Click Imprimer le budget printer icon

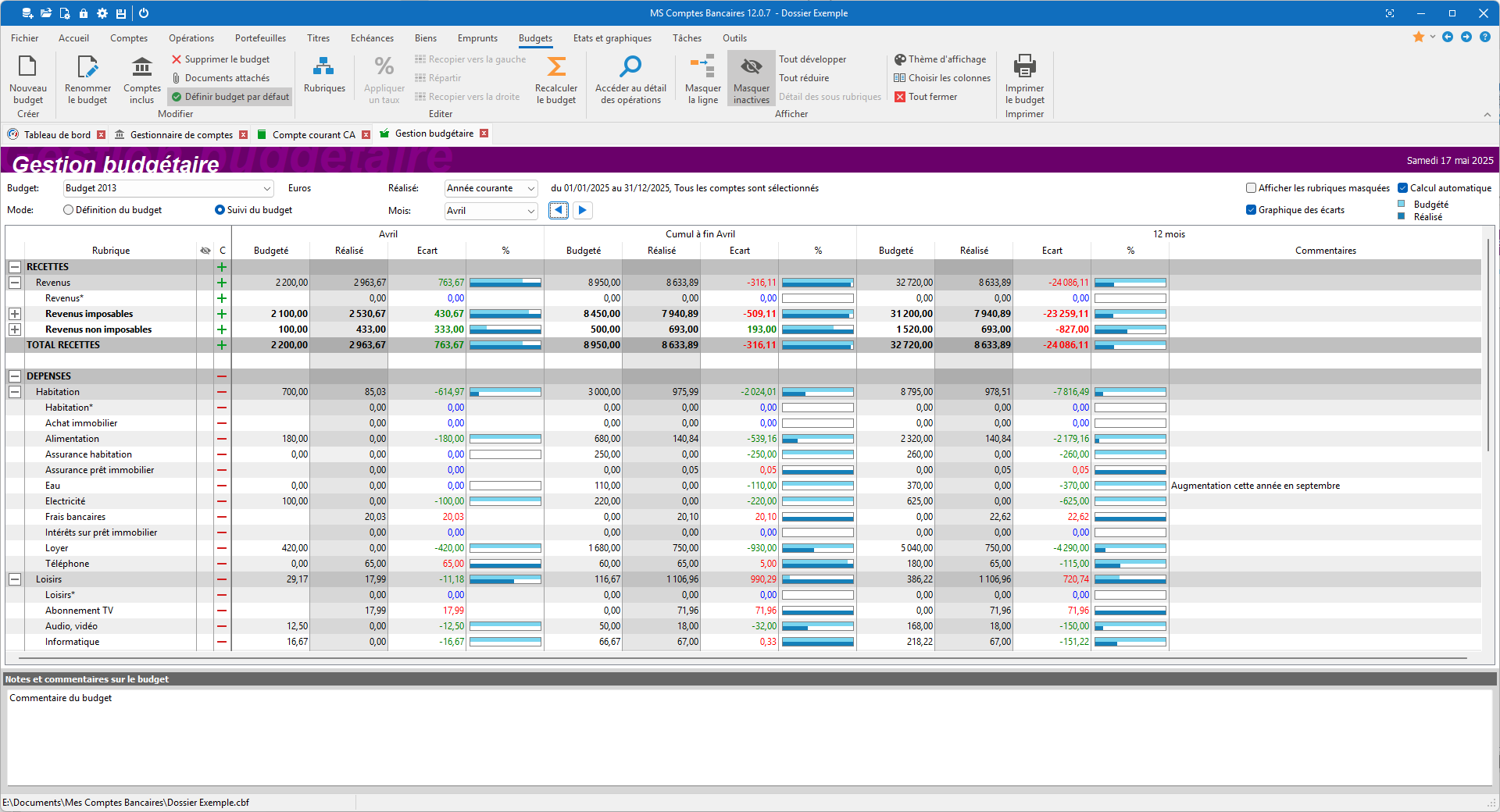1024,66
